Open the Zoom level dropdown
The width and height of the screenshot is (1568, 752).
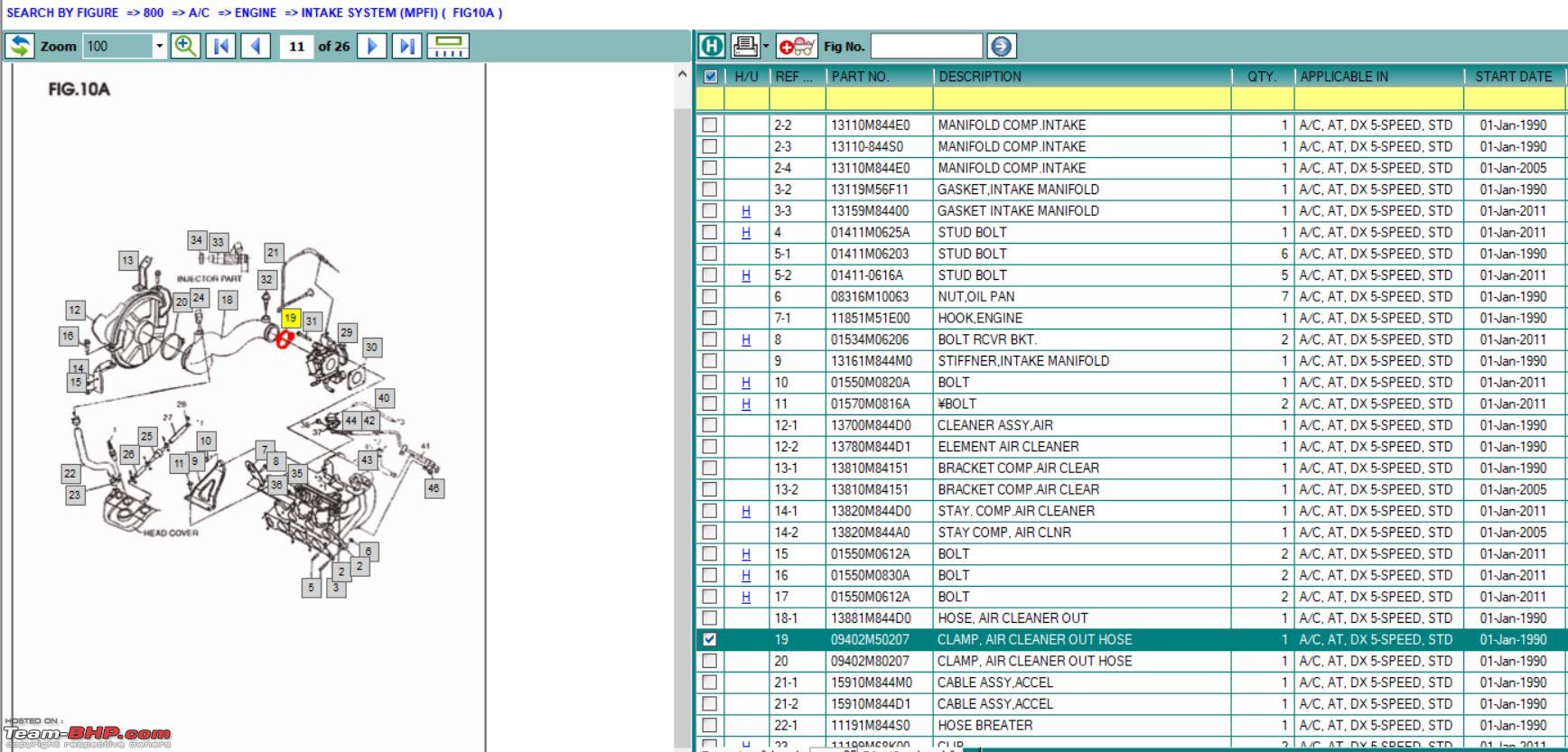[159, 46]
